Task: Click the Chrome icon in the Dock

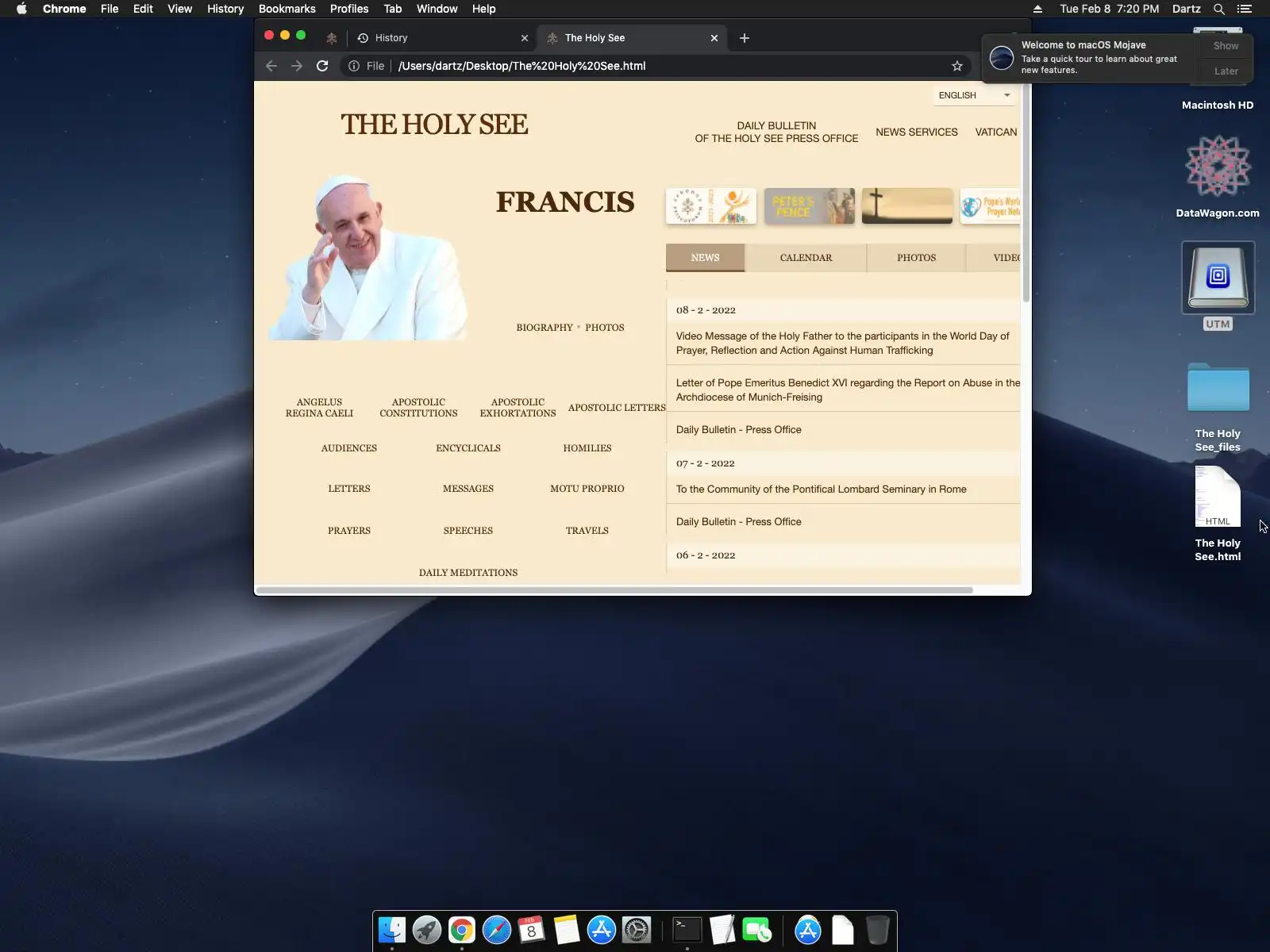Action: (462, 930)
